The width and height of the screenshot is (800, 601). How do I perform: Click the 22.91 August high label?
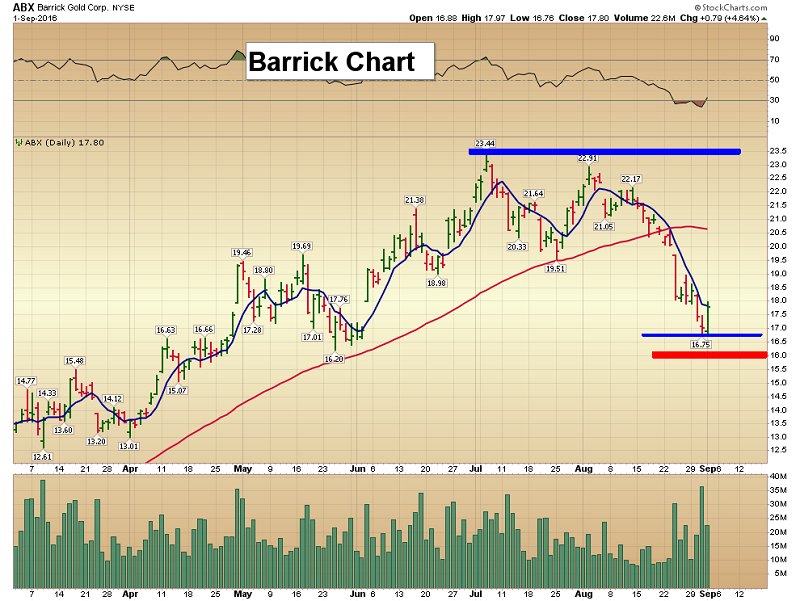click(587, 158)
